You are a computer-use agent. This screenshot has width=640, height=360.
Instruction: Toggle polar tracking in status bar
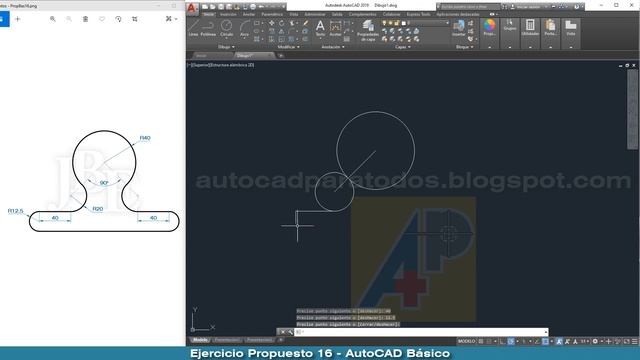511,341
